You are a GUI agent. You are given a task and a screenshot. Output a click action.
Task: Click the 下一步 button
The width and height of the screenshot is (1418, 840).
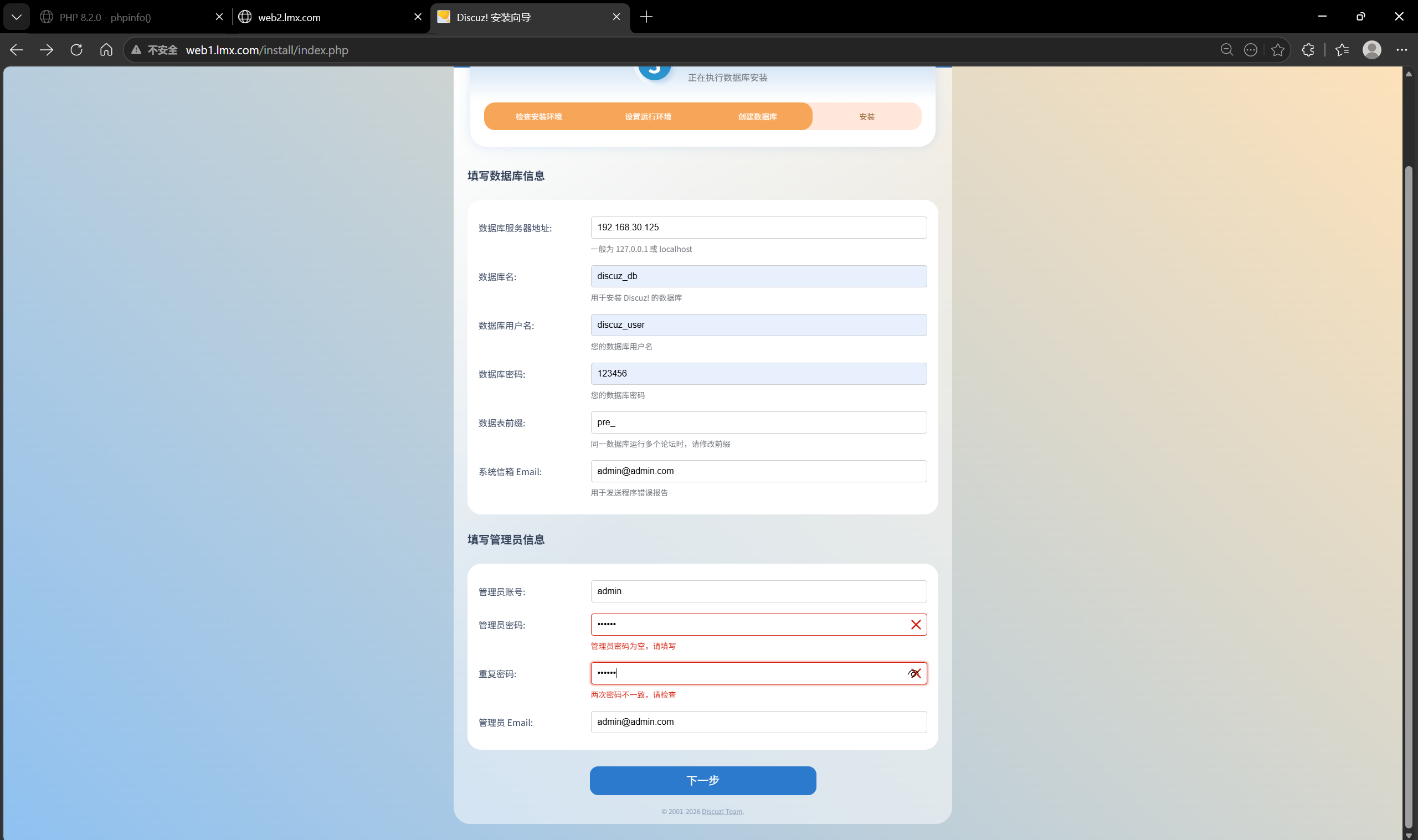pos(702,781)
